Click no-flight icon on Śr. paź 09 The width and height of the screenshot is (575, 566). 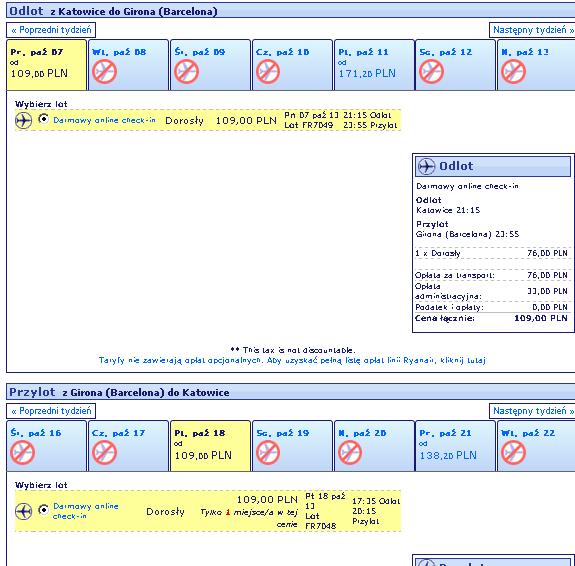coord(186,72)
